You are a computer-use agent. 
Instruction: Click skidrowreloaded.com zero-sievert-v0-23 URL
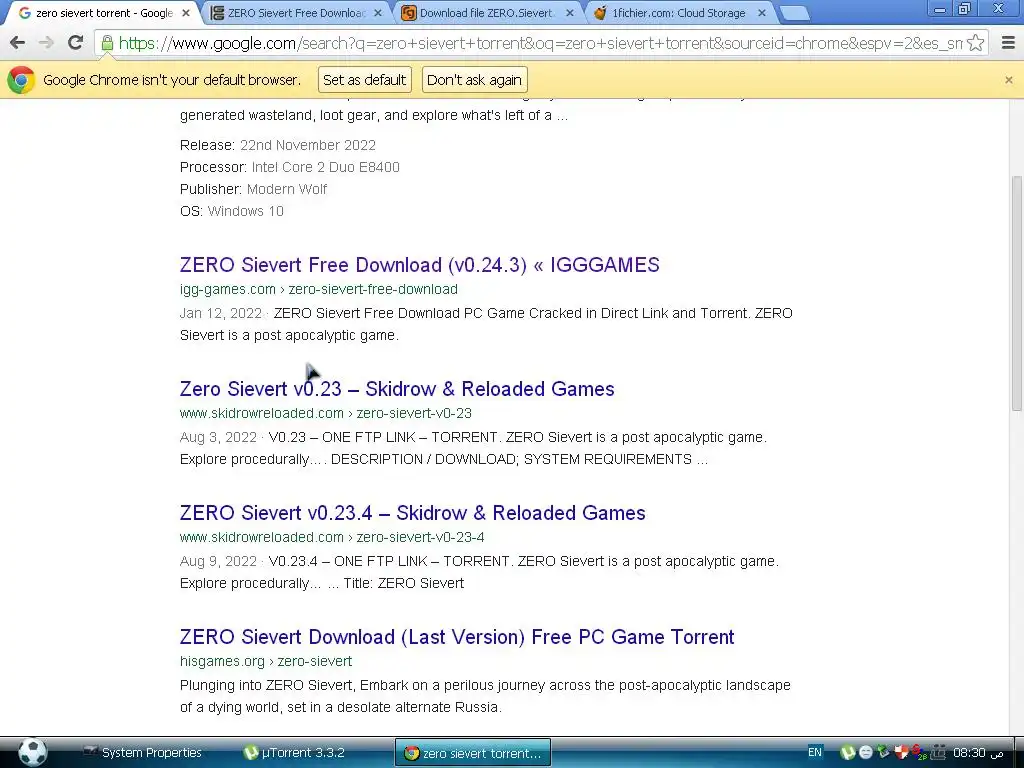(x=325, y=413)
